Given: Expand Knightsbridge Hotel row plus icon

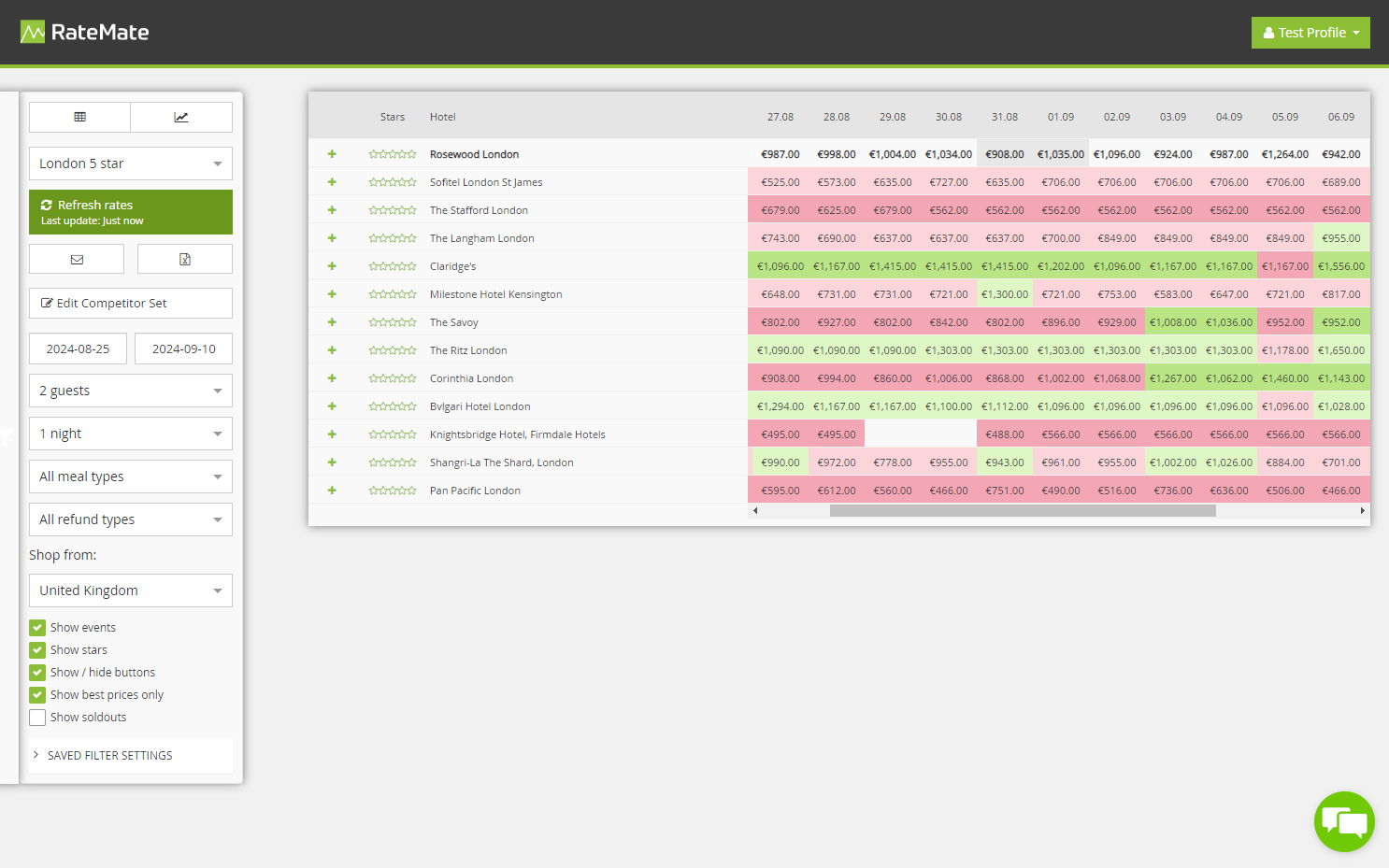Looking at the screenshot, I should click(x=332, y=434).
